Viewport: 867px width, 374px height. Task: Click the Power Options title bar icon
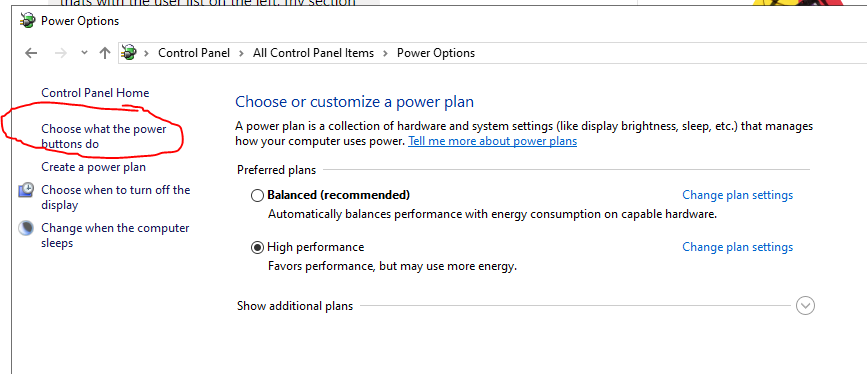27,21
